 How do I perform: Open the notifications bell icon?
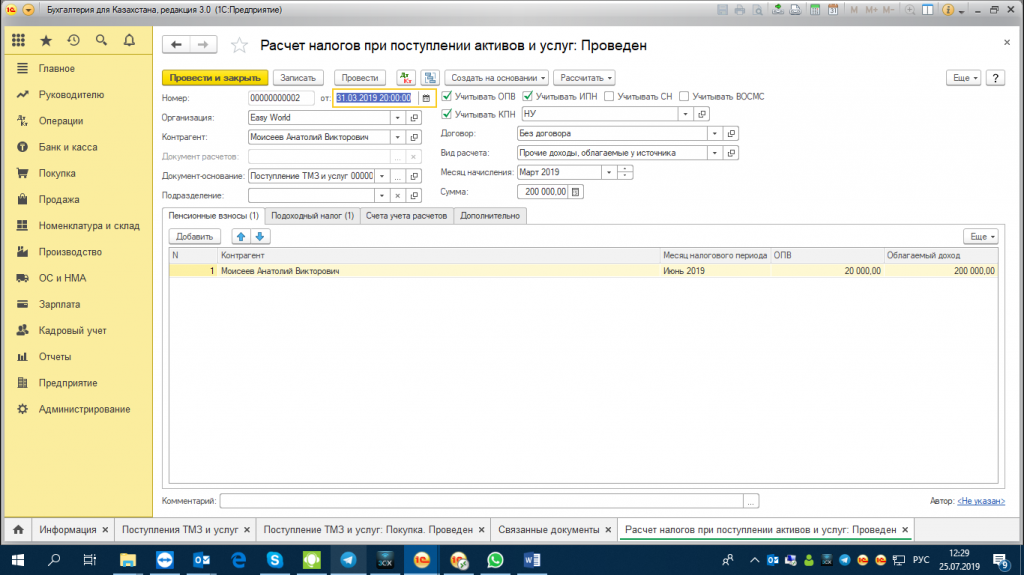(129, 41)
